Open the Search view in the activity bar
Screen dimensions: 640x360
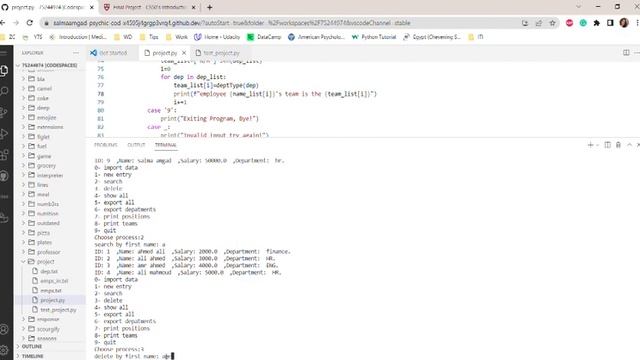4,91
